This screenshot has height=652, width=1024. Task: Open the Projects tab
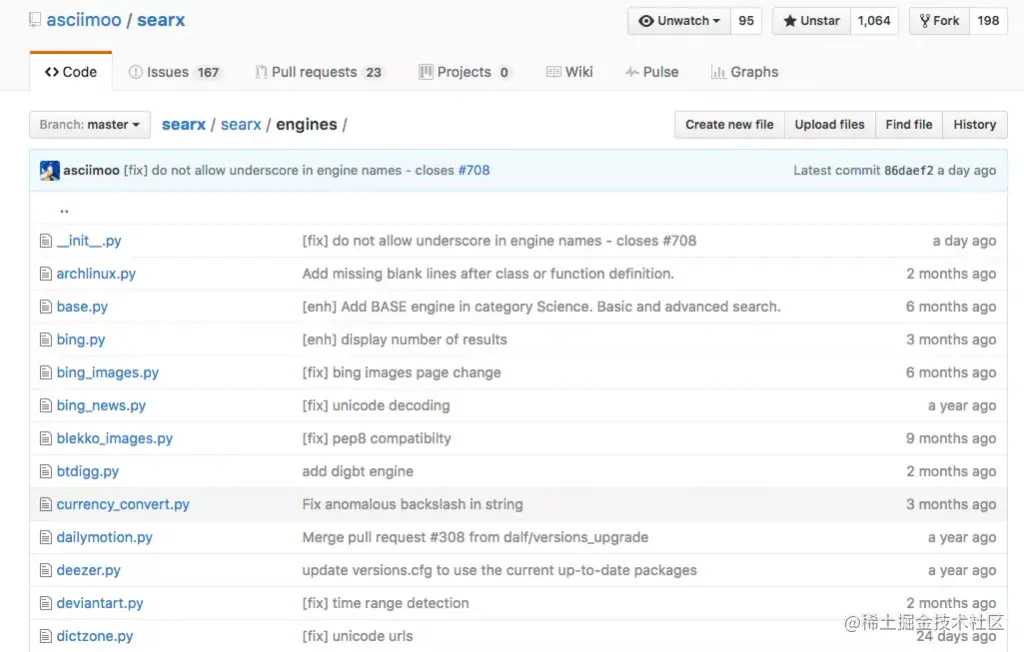coord(464,72)
